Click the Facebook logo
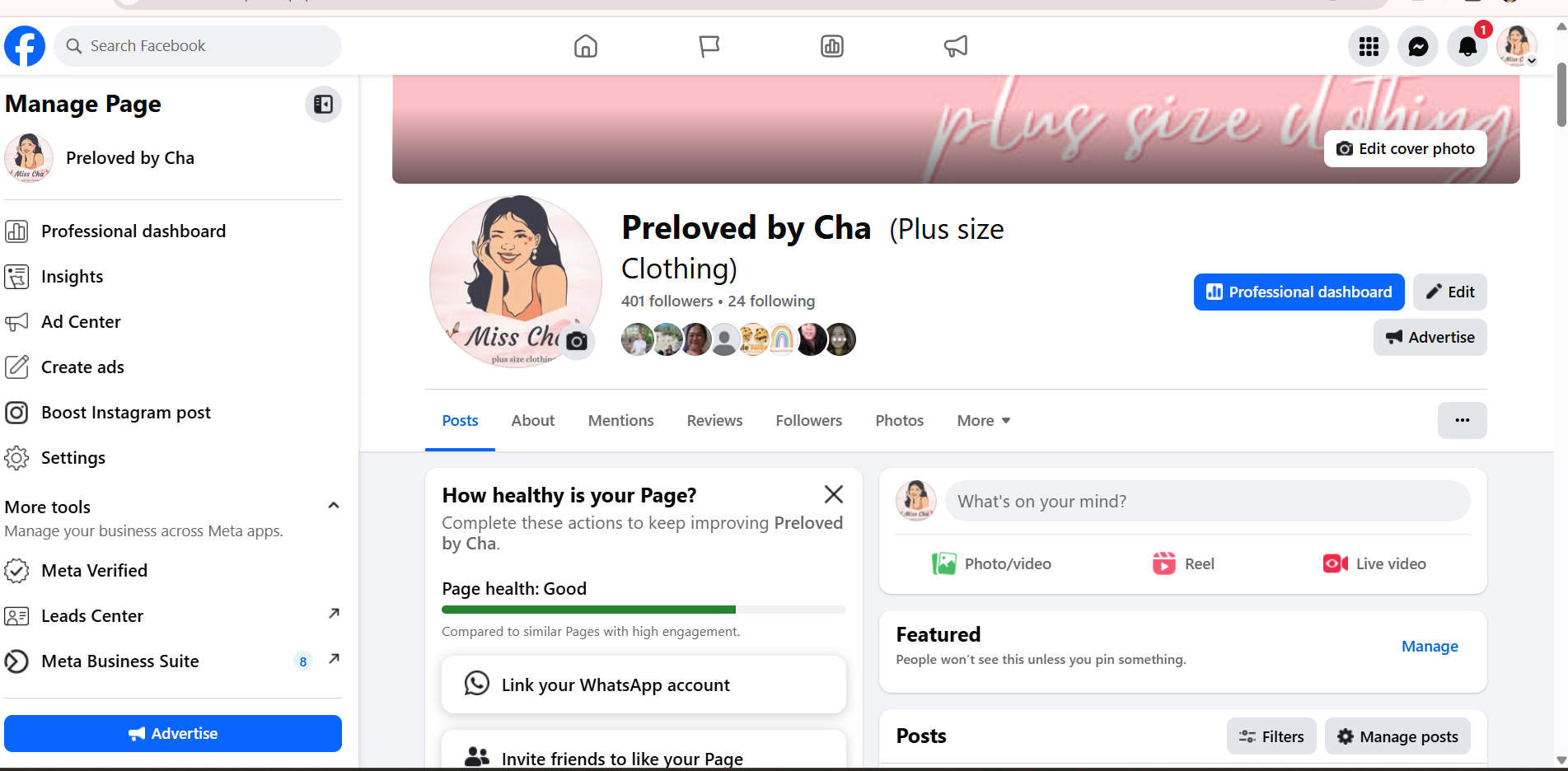Screen dimensions: 1568x771 [x=26, y=46]
